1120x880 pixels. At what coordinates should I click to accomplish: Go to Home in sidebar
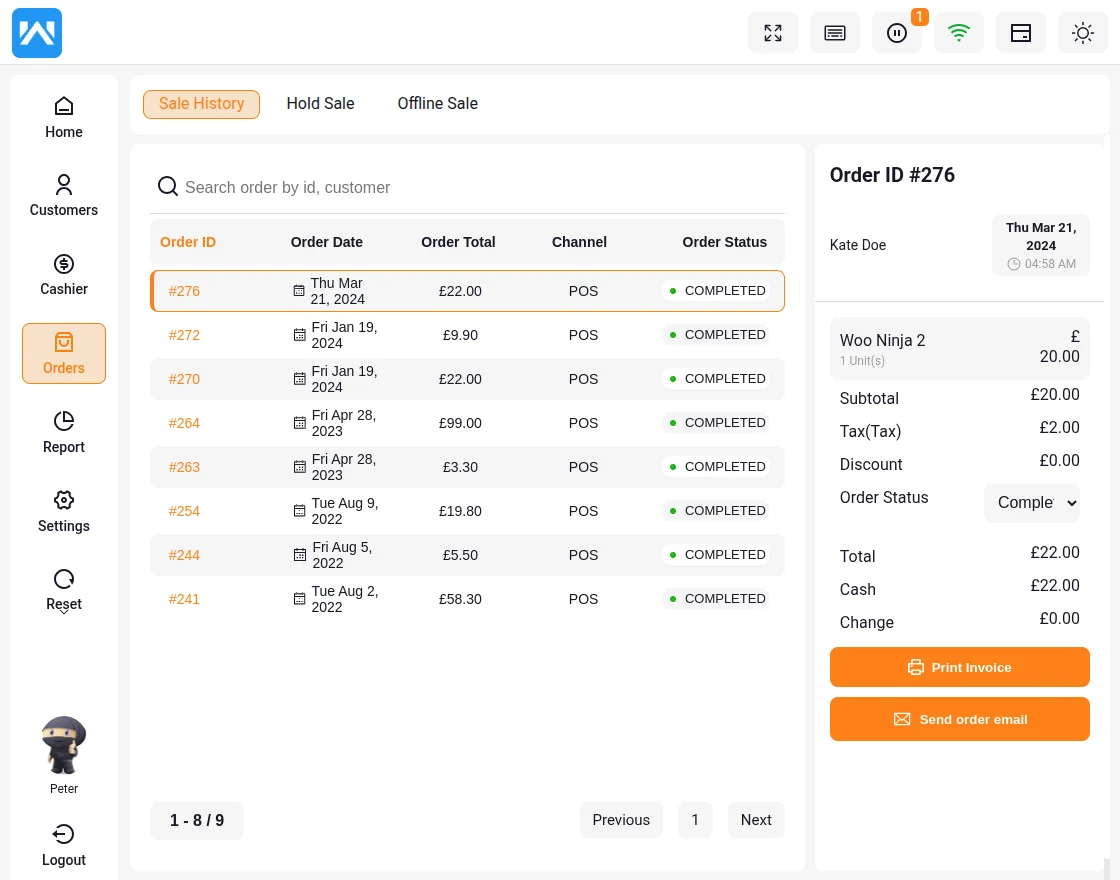[64, 117]
